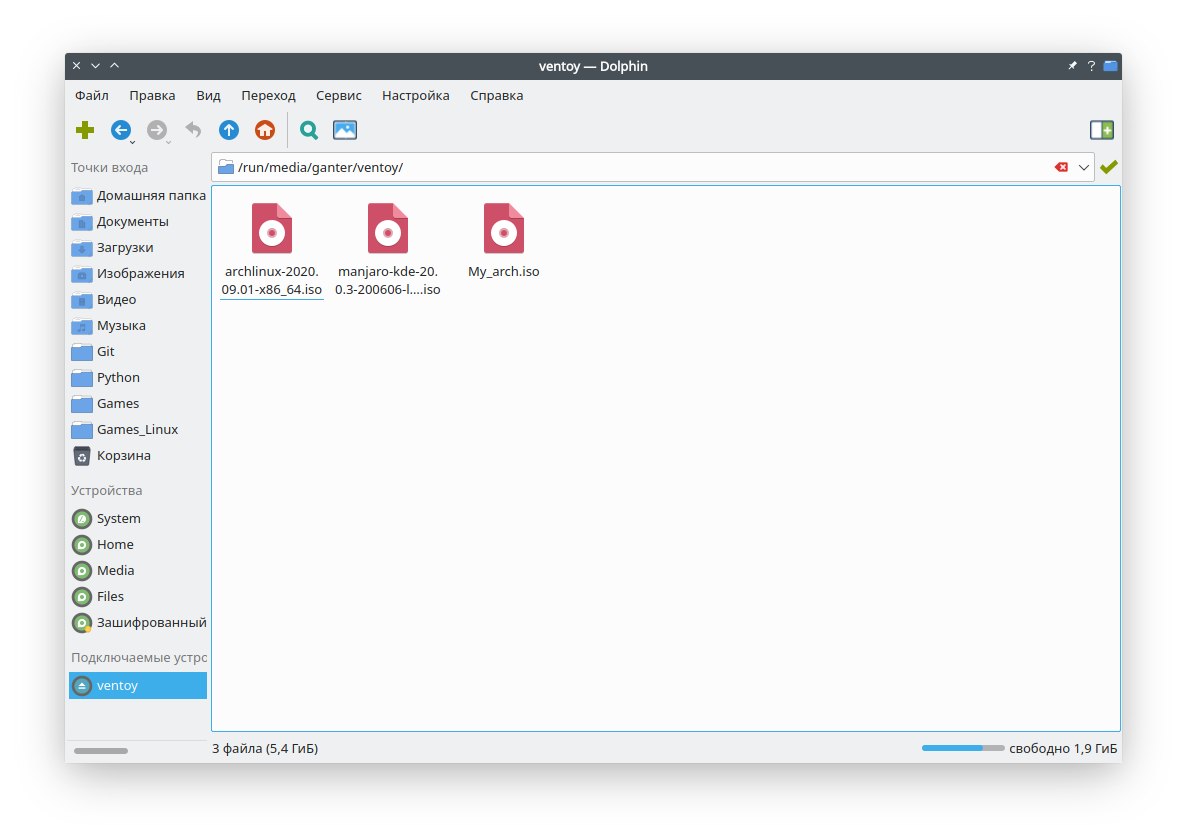This screenshot has height=840, width=1187.
Task: Open the Правка menu
Action: pos(152,95)
